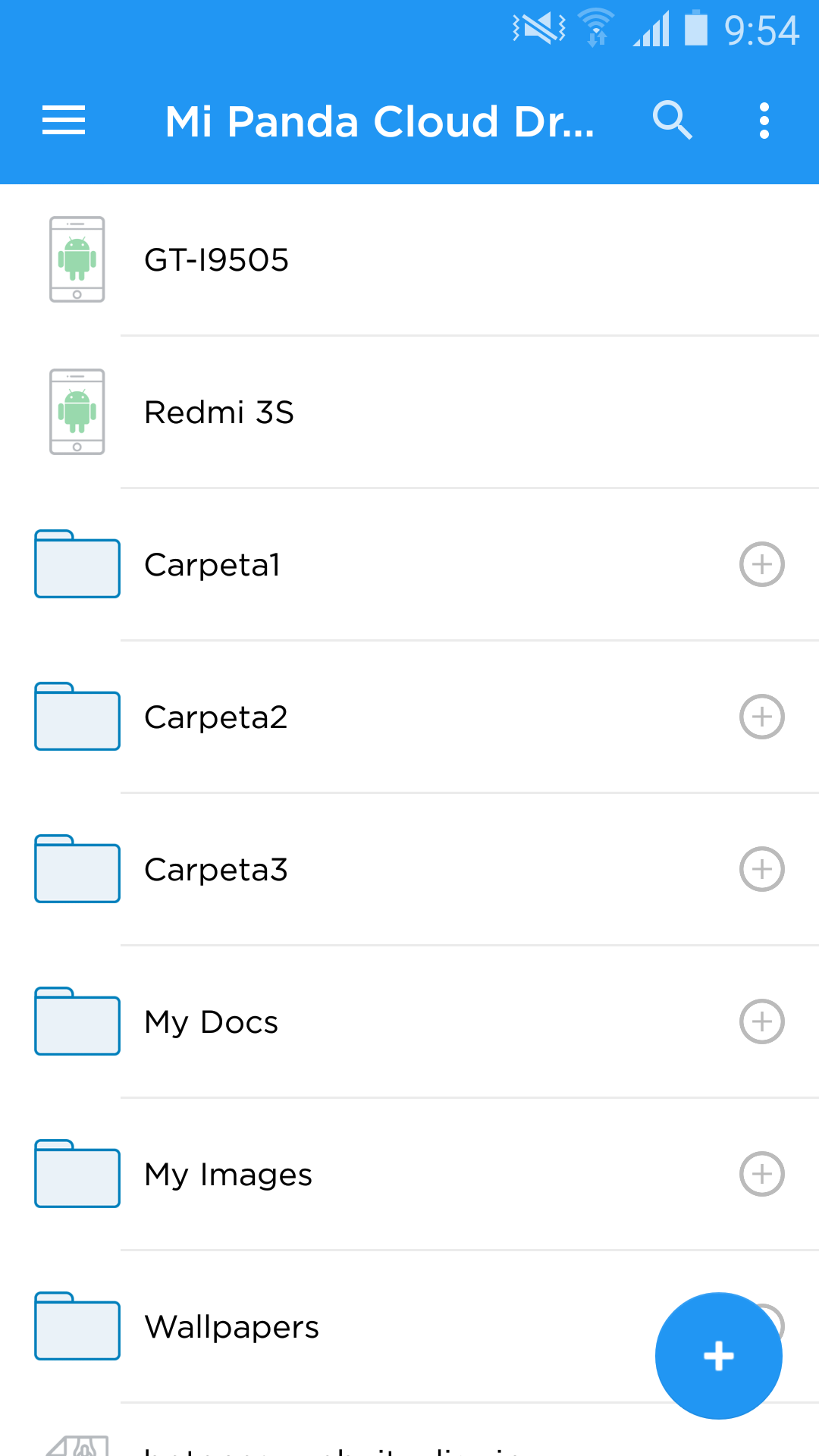Screen dimensions: 819x1456
Task: Open the My Docs folder
Action: pyautogui.click(x=409, y=1021)
